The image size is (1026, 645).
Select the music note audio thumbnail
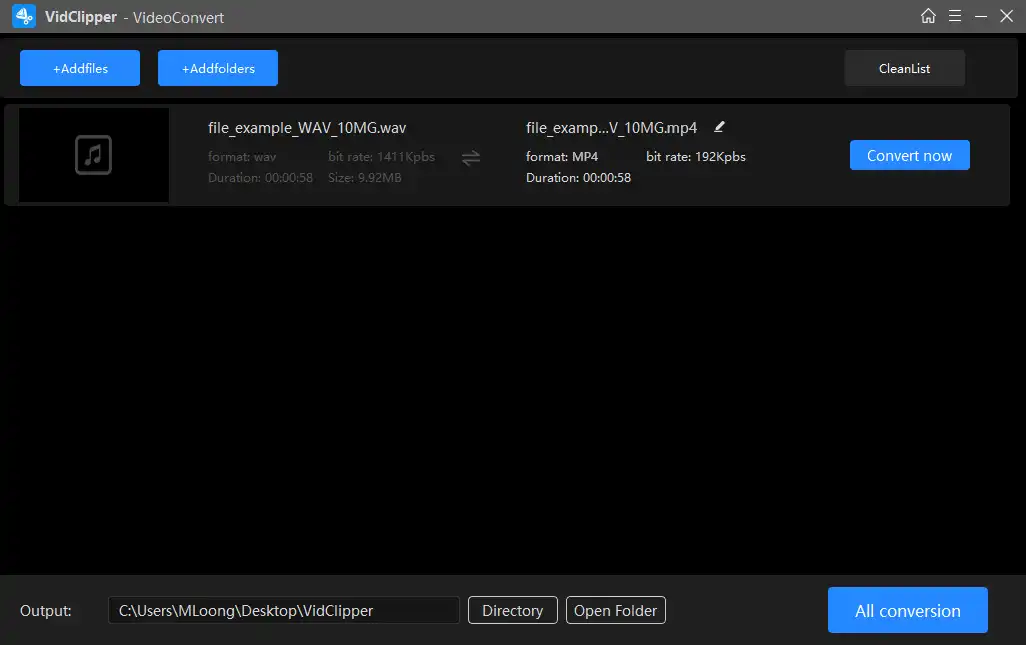pos(94,155)
